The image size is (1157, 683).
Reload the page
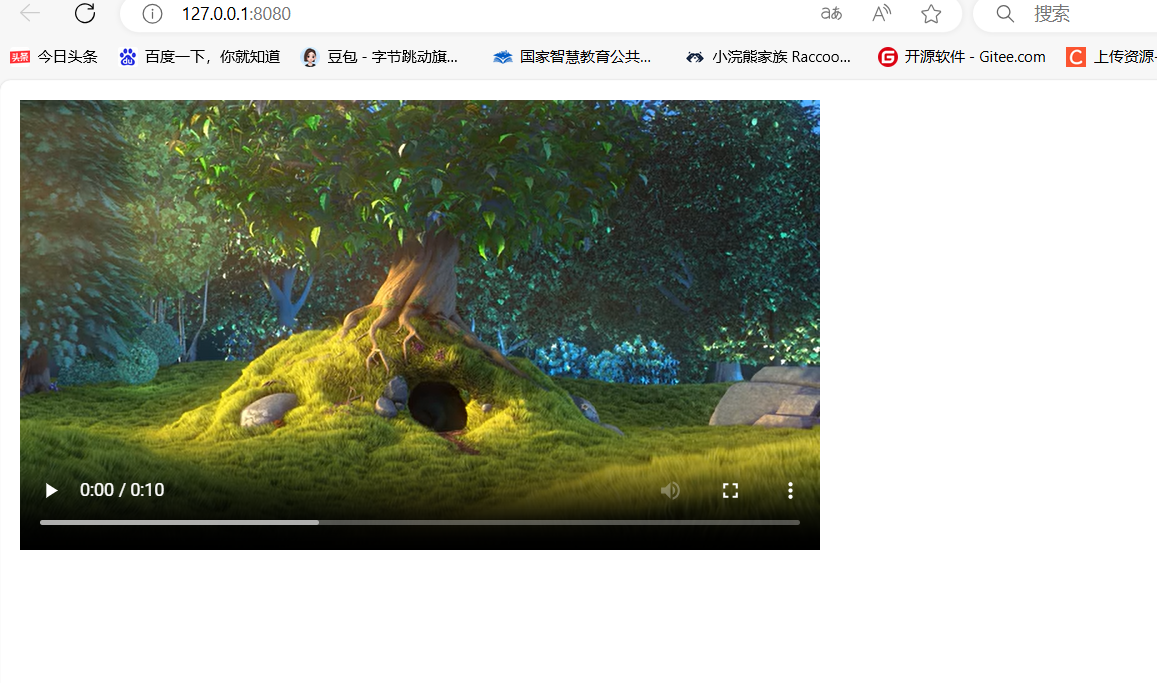tap(85, 13)
